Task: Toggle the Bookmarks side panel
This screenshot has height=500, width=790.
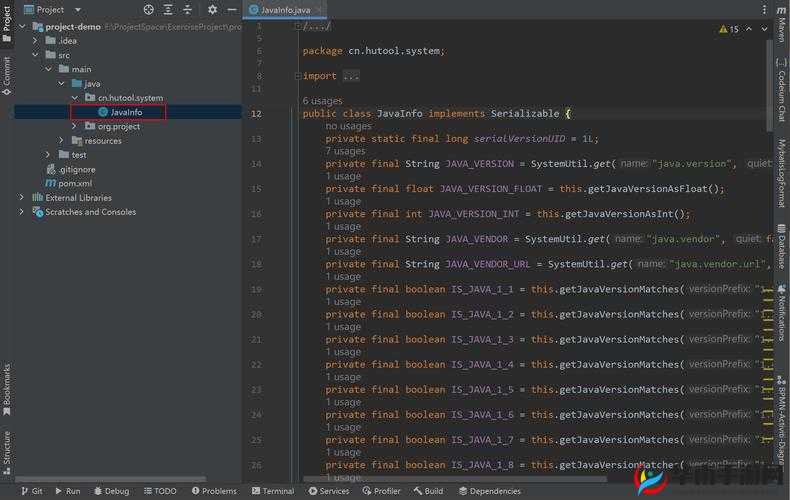Action: [7, 384]
